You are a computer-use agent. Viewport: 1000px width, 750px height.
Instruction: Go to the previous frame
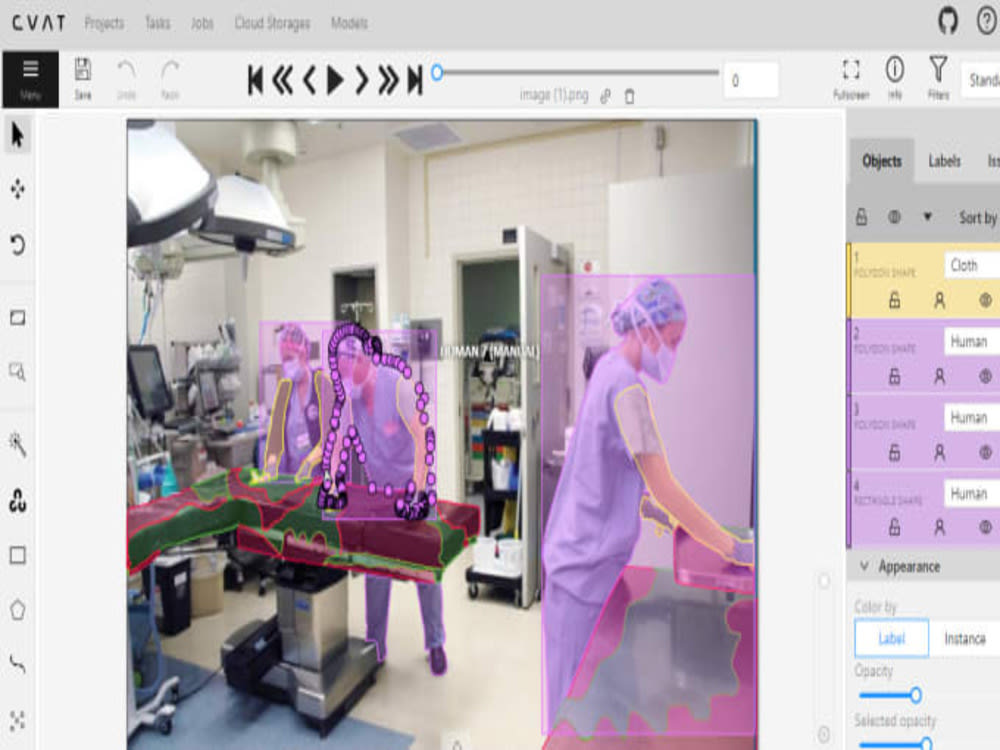pos(309,80)
